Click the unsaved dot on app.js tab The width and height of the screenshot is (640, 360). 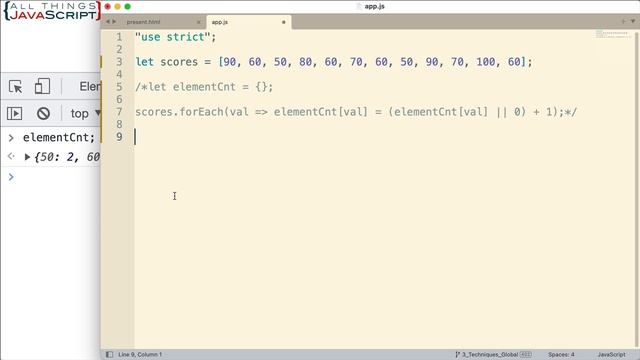click(x=284, y=22)
